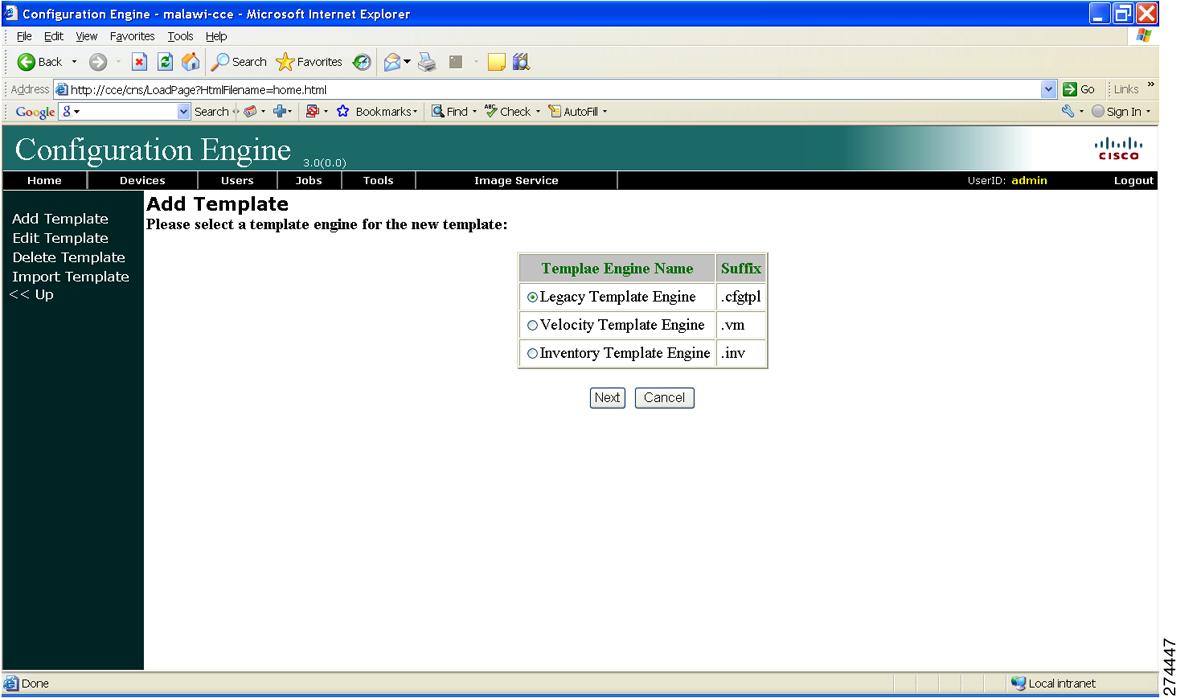Click the Next button

[607, 398]
